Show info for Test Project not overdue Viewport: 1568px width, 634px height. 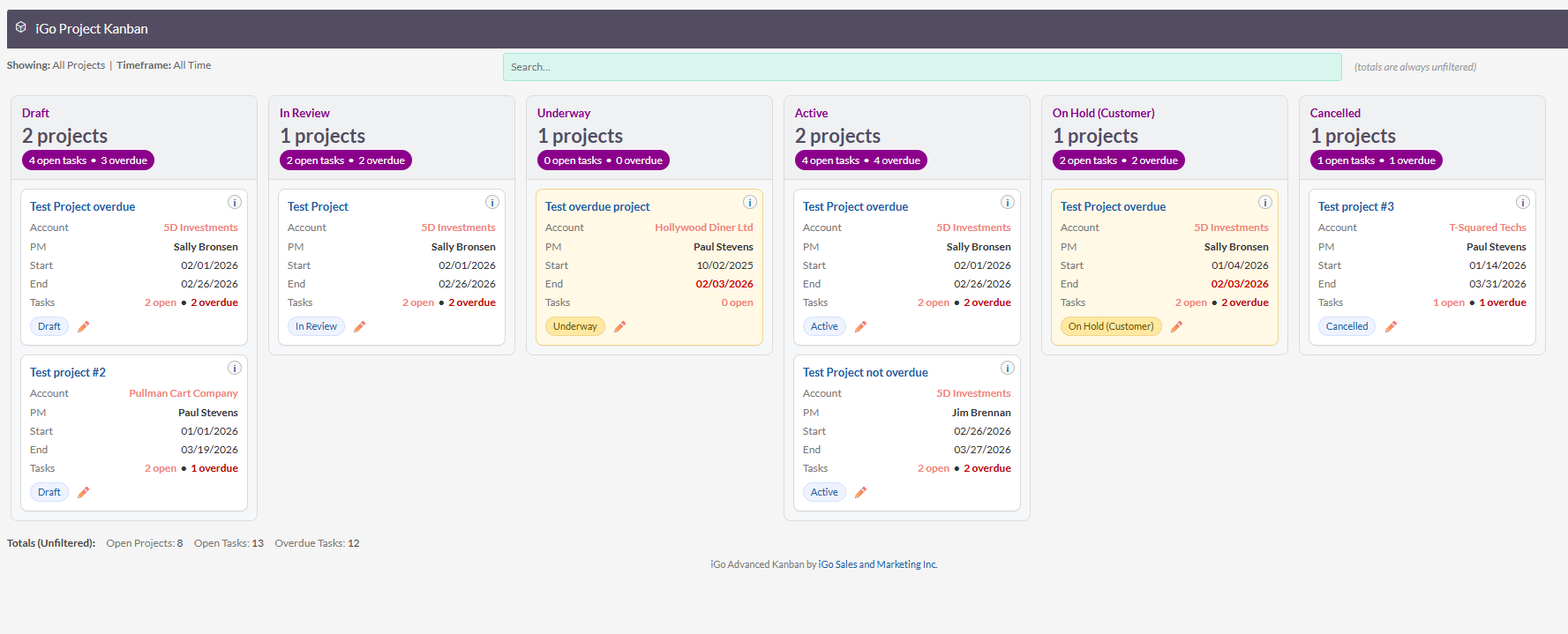(x=1008, y=368)
